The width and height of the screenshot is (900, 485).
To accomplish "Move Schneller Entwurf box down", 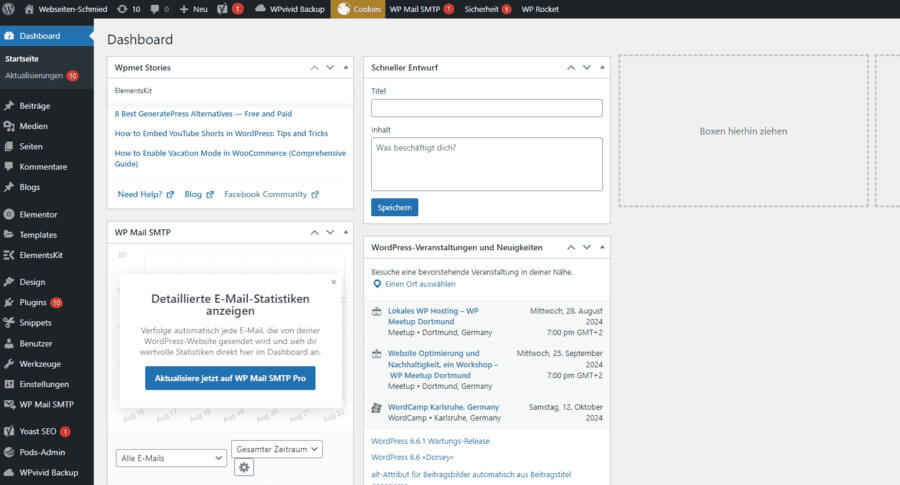I will click(x=587, y=68).
